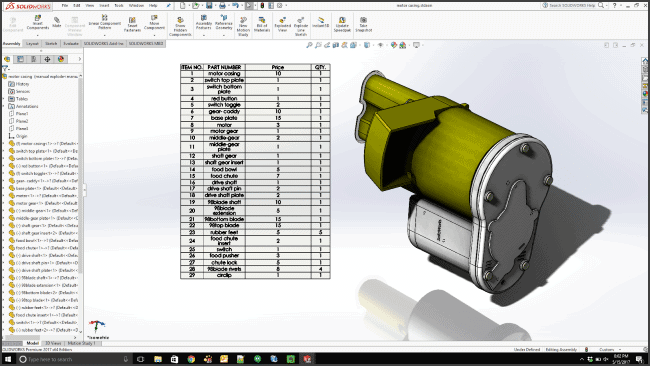650x366 pixels.
Task: Click the Insert Components tool
Action: coord(38,23)
